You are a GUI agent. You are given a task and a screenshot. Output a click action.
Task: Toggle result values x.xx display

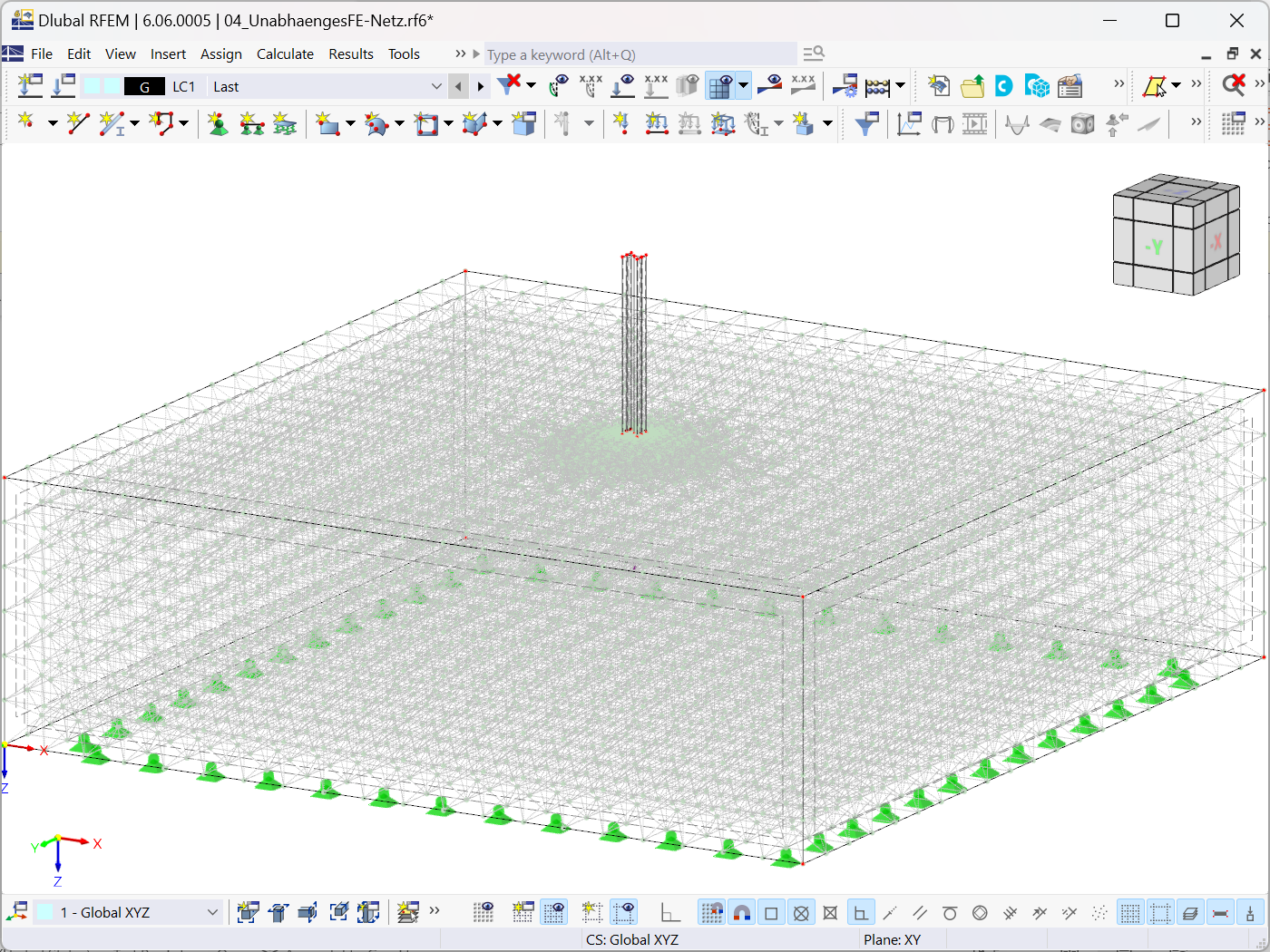[803, 86]
